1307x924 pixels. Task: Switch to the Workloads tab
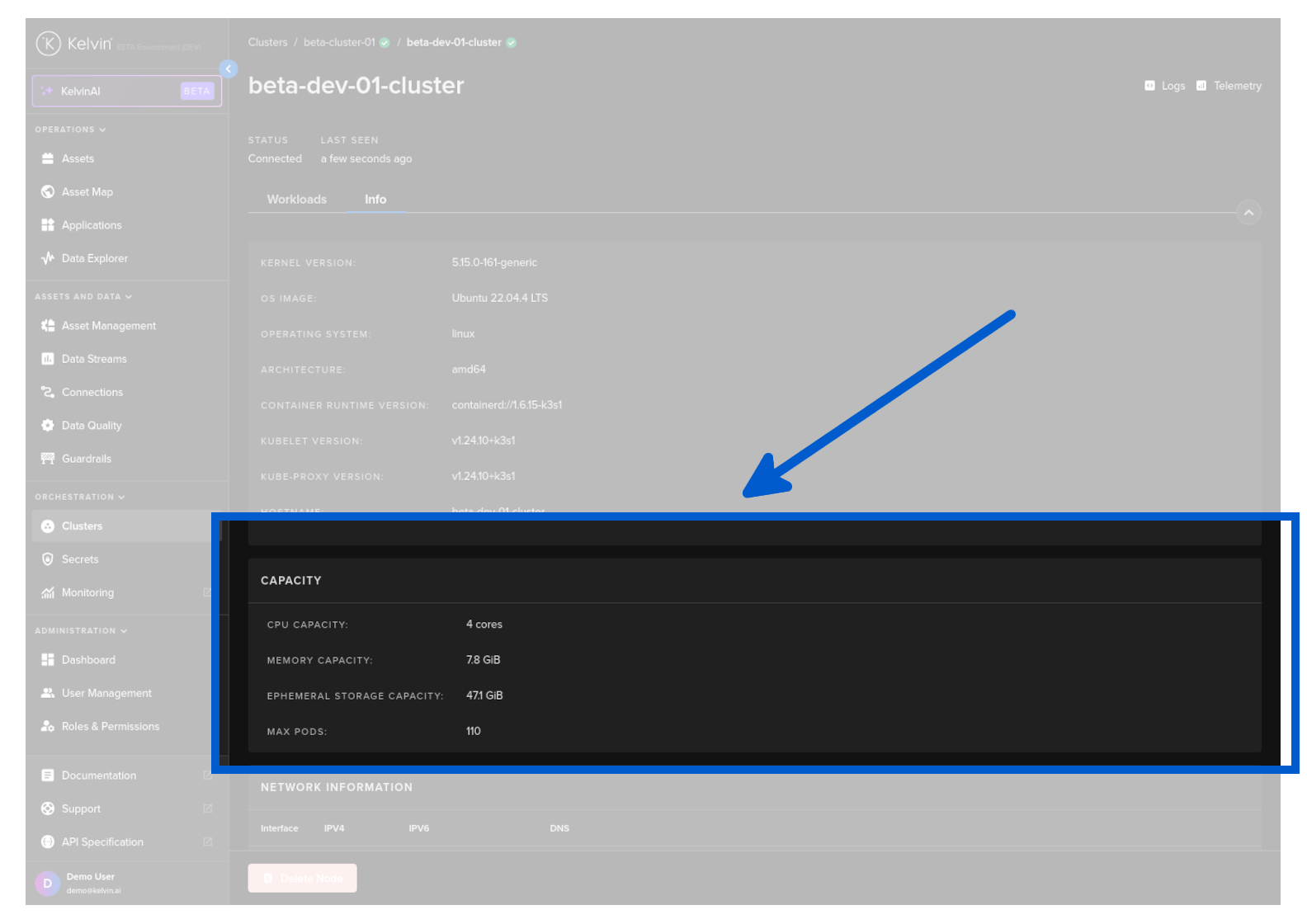296,200
